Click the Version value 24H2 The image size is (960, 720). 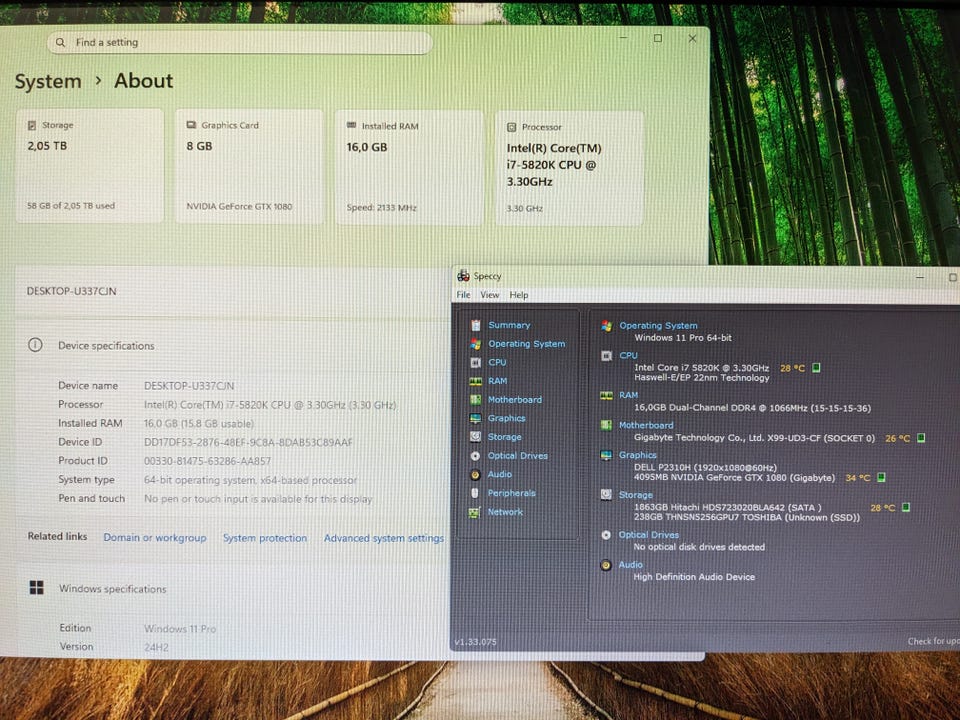pyautogui.click(x=156, y=647)
